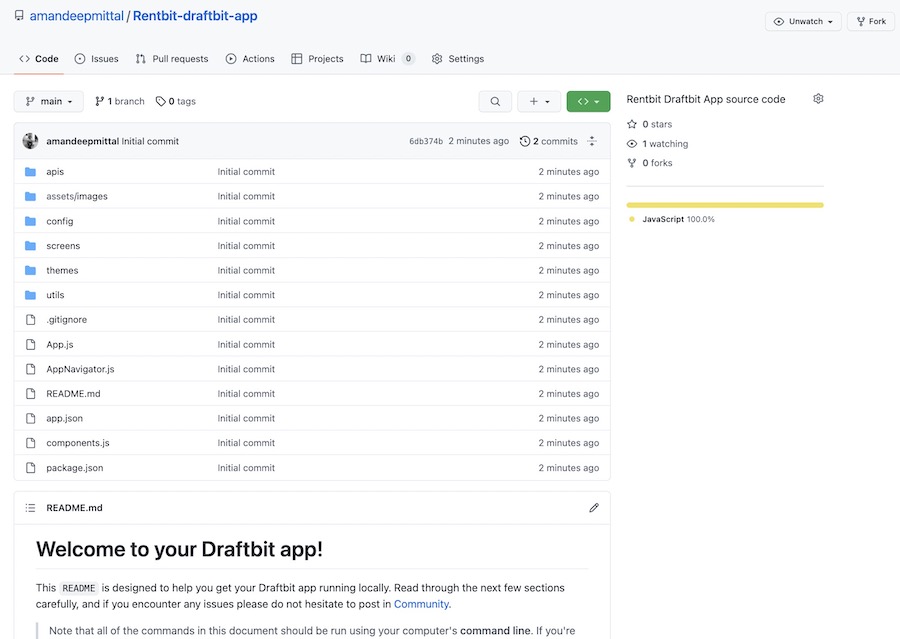Open the screens folder icon
Screen dimensions: 900x639
click(30, 246)
